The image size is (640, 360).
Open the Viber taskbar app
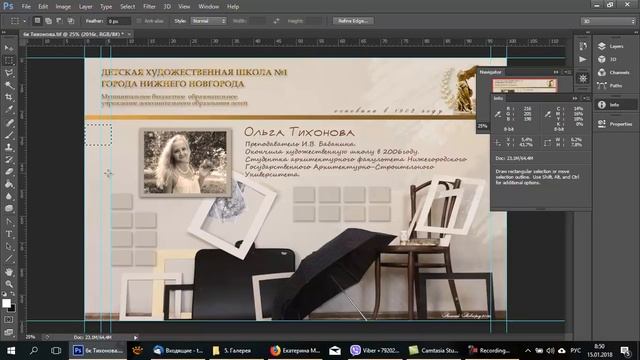click(375, 351)
